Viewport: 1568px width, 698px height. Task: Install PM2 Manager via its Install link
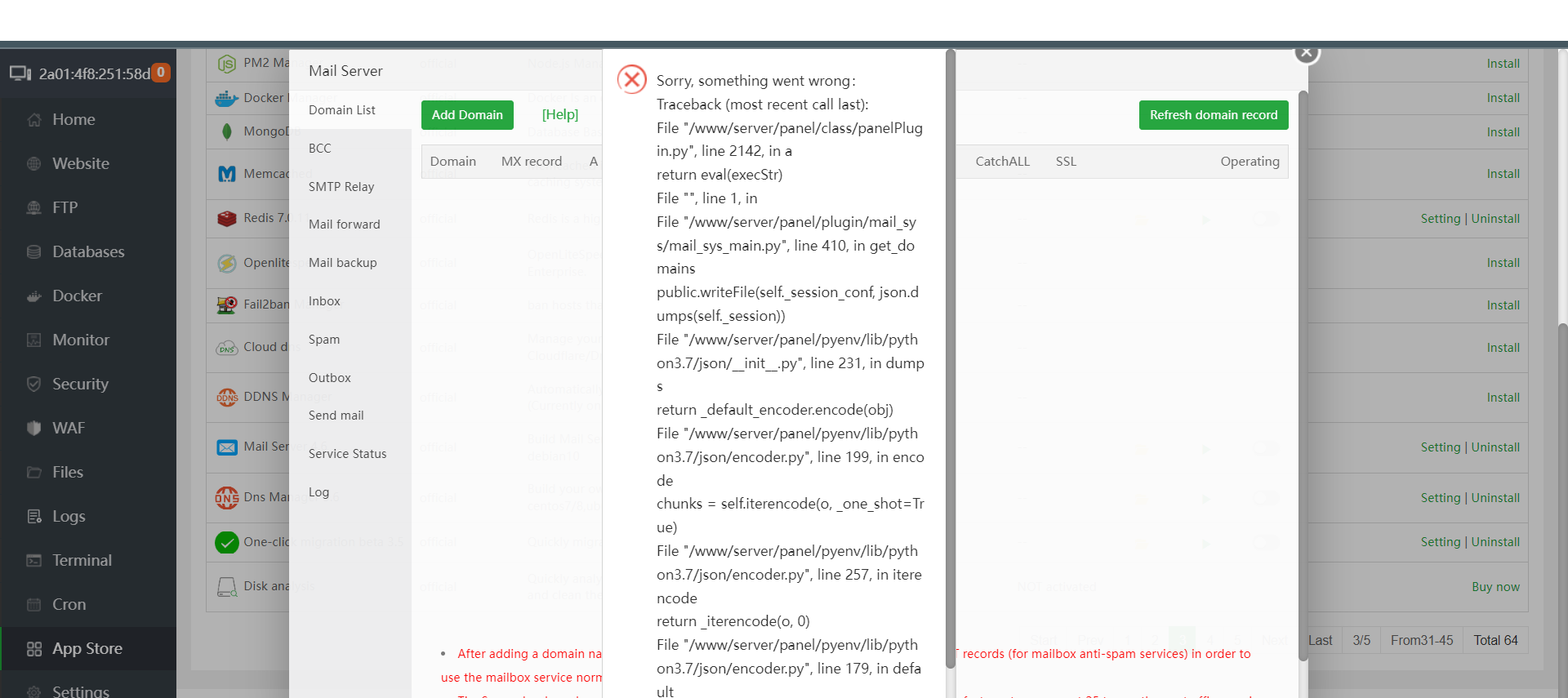pyautogui.click(x=1503, y=64)
